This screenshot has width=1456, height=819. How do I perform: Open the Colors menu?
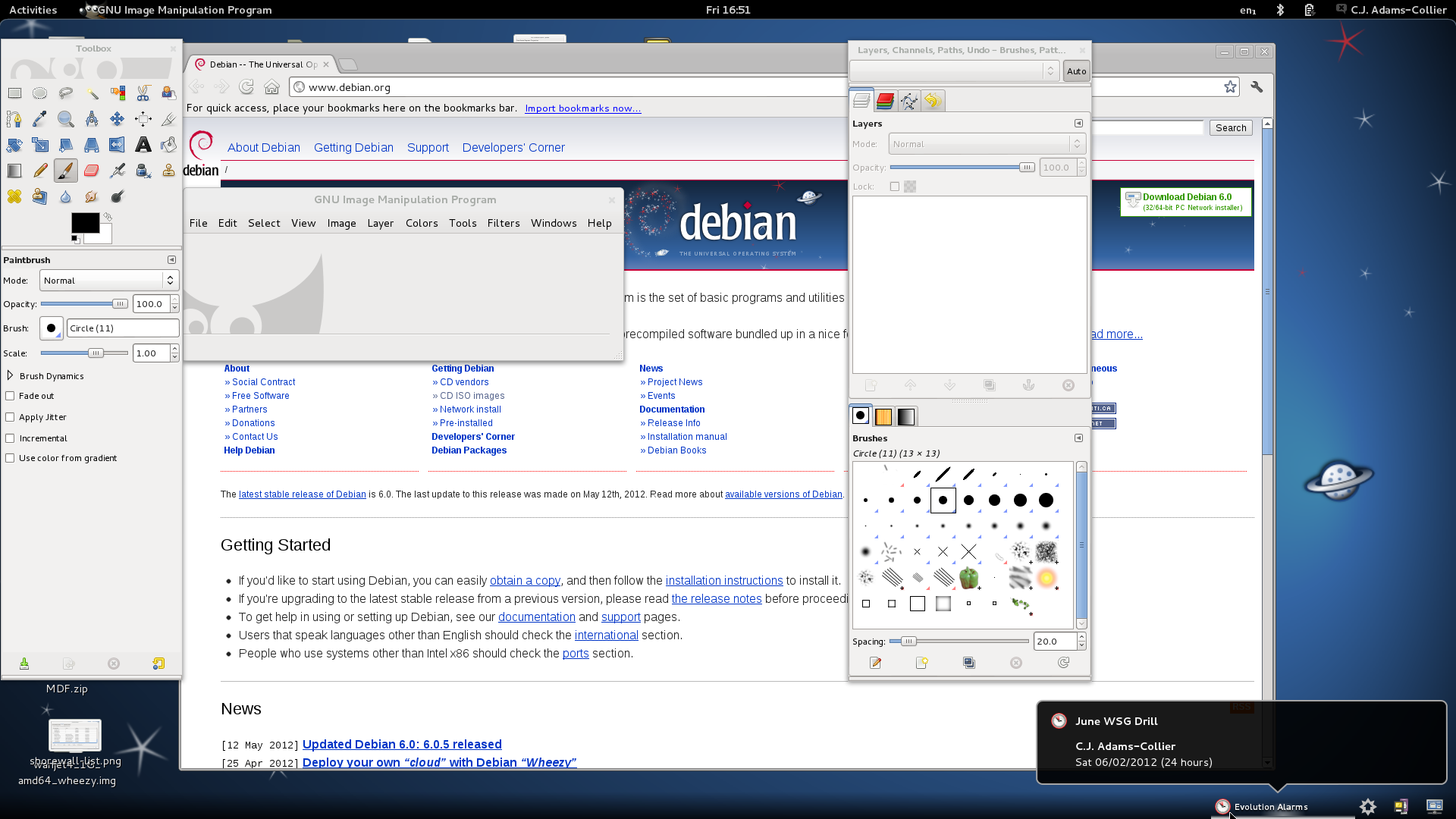coord(422,223)
